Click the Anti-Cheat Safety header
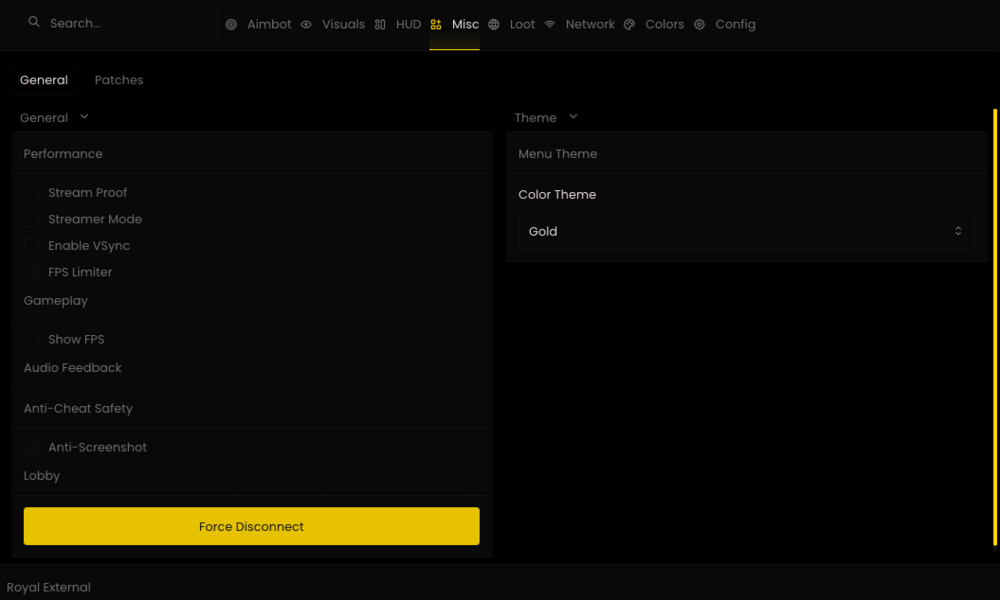Image resolution: width=1000 pixels, height=600 pixels. [78, 408]
